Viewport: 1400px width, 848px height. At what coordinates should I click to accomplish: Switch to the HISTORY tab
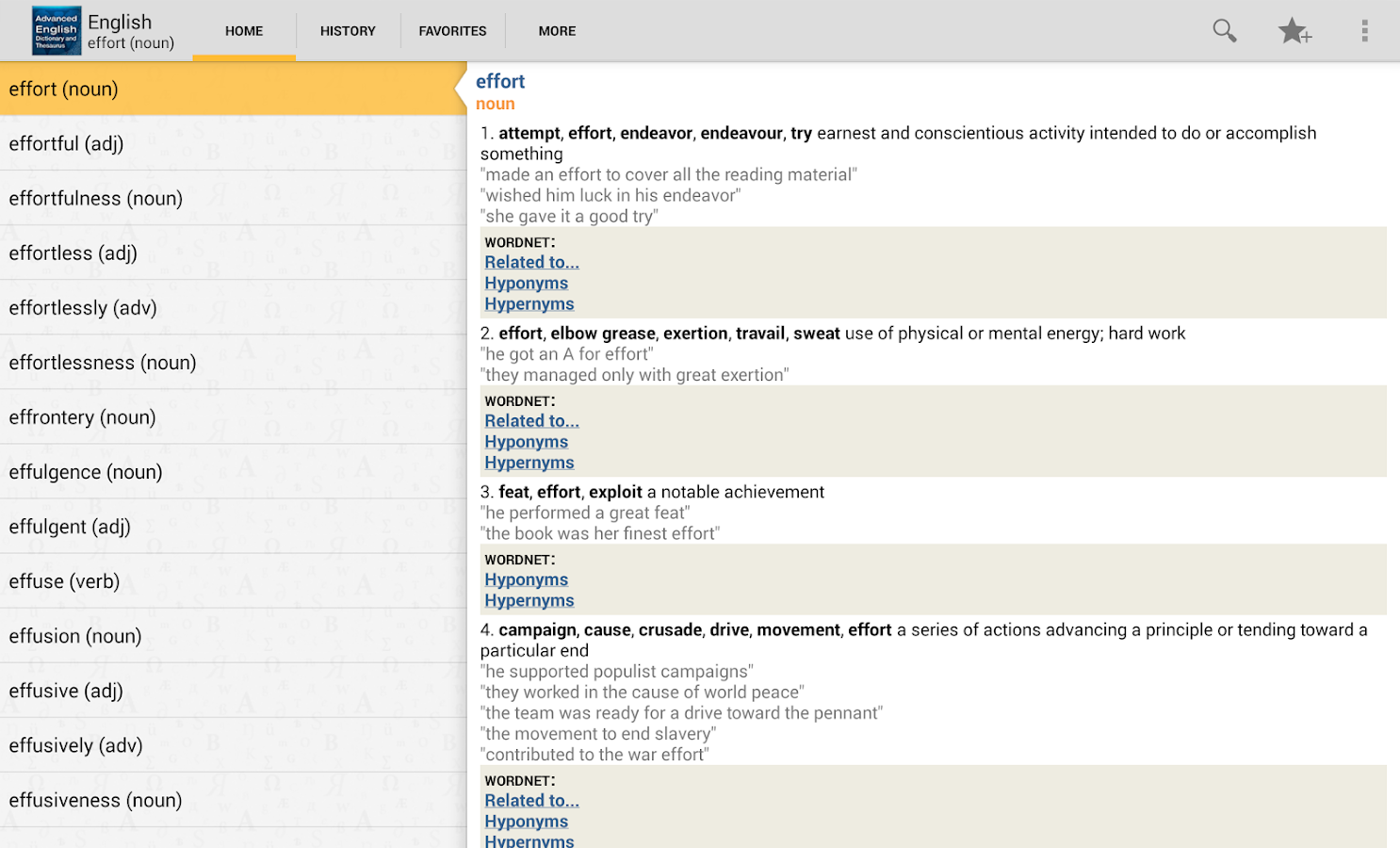click(347, 30)
